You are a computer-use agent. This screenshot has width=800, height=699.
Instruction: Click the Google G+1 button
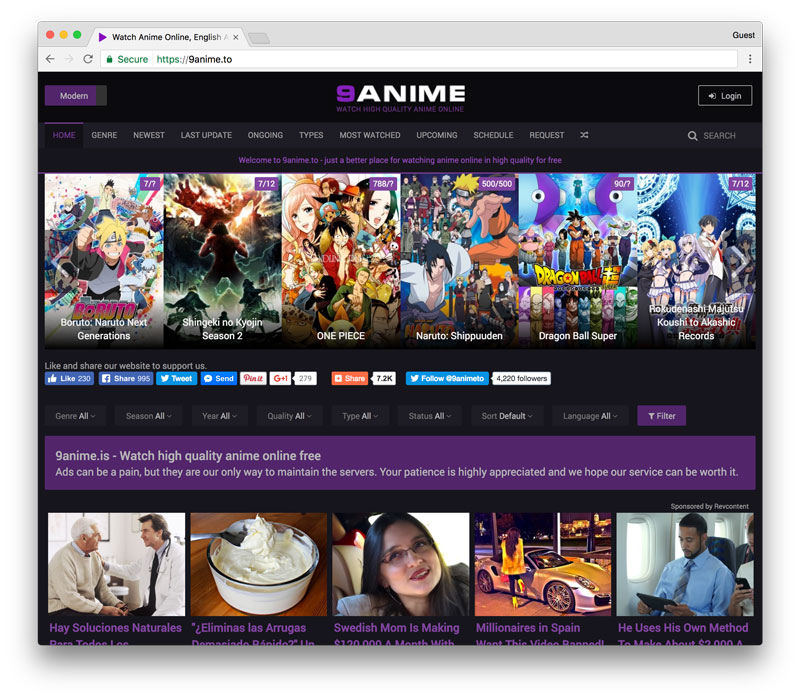click(280, 379)
